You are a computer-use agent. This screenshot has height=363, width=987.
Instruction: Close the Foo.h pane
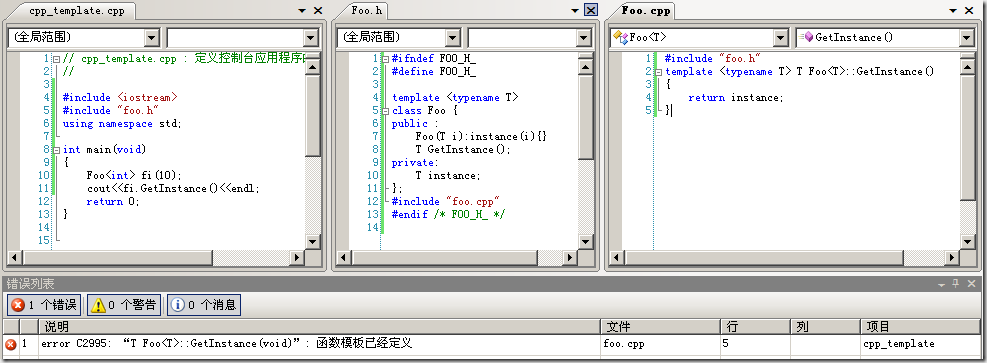pos(590,10)
